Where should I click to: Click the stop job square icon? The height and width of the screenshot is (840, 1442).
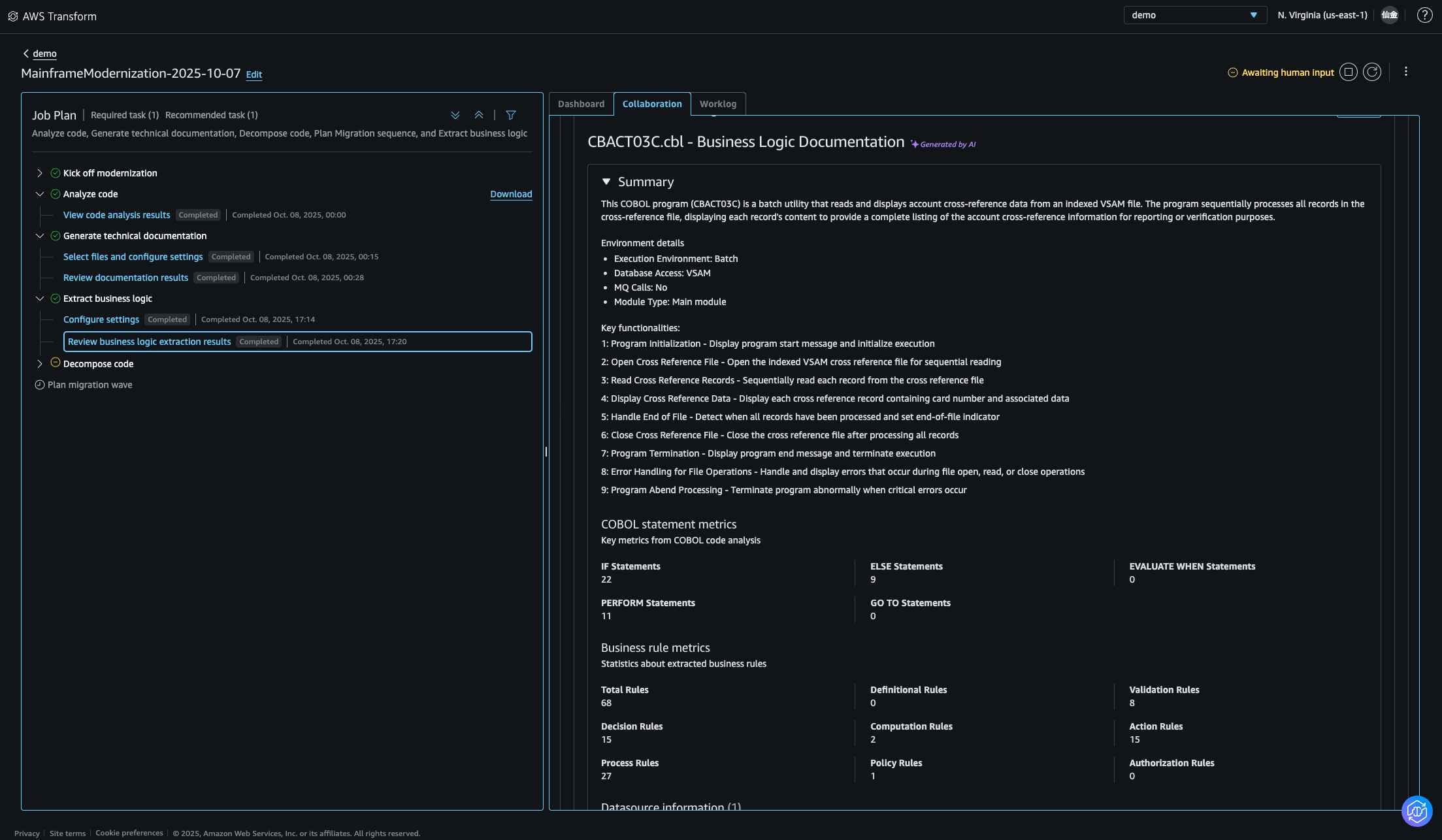point(1349,73)
